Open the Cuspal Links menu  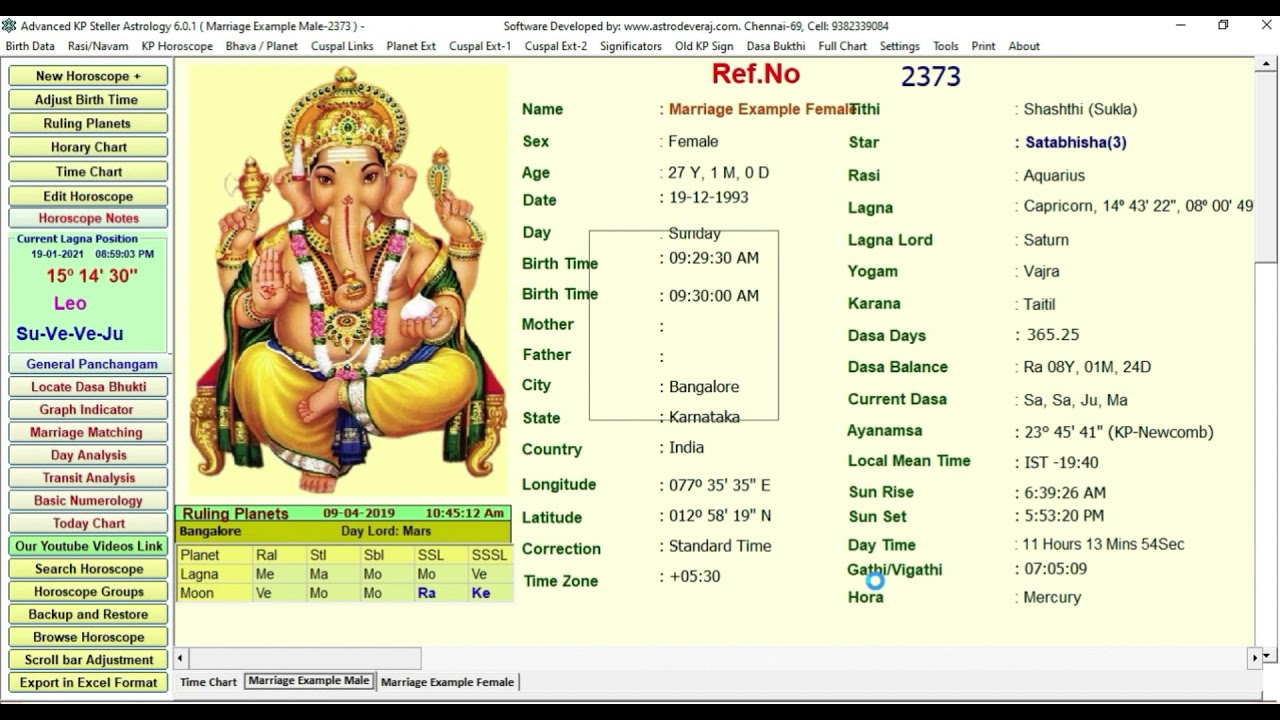[342, 46]
